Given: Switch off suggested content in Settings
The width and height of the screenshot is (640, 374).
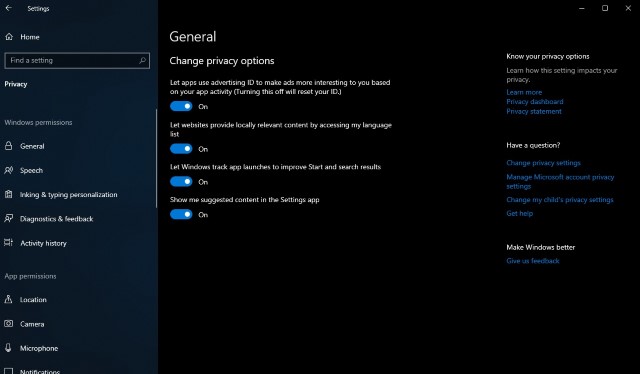Looking at the screenshot, I should pyautogui.click(x=181, y=214).
